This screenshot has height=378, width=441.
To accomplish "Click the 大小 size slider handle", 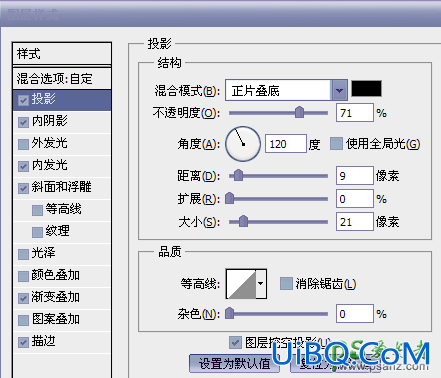I will point(243,221).
